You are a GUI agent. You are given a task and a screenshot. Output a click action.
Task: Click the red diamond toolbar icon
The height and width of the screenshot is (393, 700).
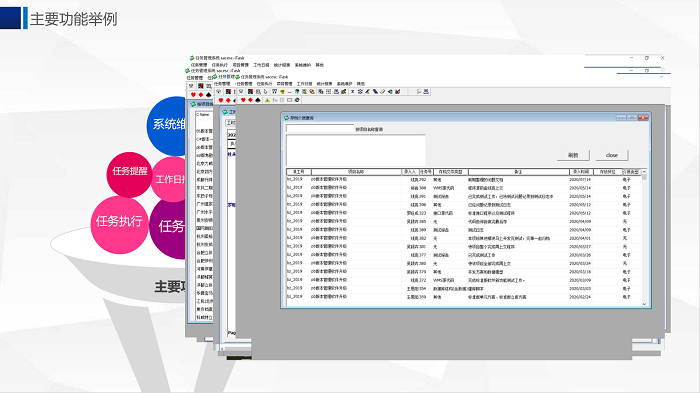click(x=250, y=100)
